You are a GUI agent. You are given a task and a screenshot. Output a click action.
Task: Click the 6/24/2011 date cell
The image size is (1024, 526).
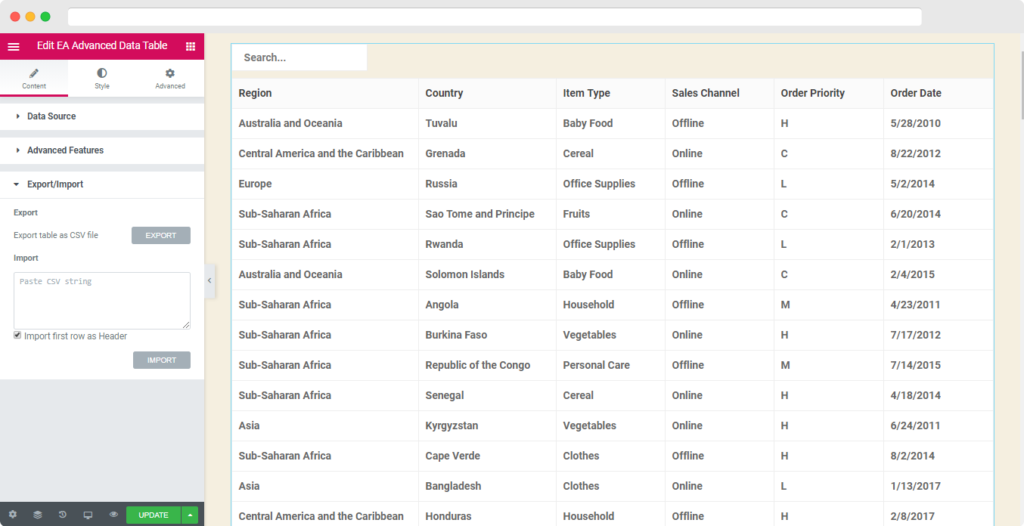(x=938, y=425)
